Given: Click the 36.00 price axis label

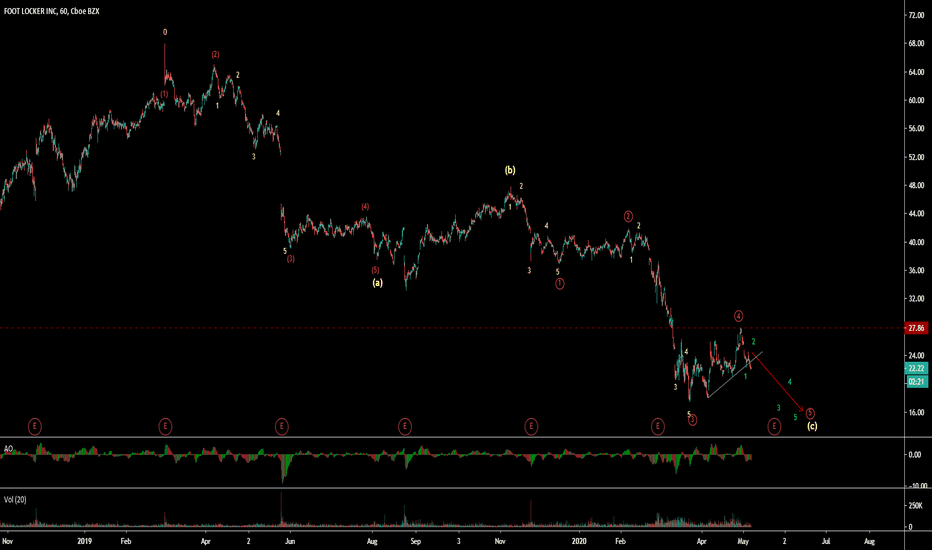Looking at the screenshot, I should pos(916,271).
